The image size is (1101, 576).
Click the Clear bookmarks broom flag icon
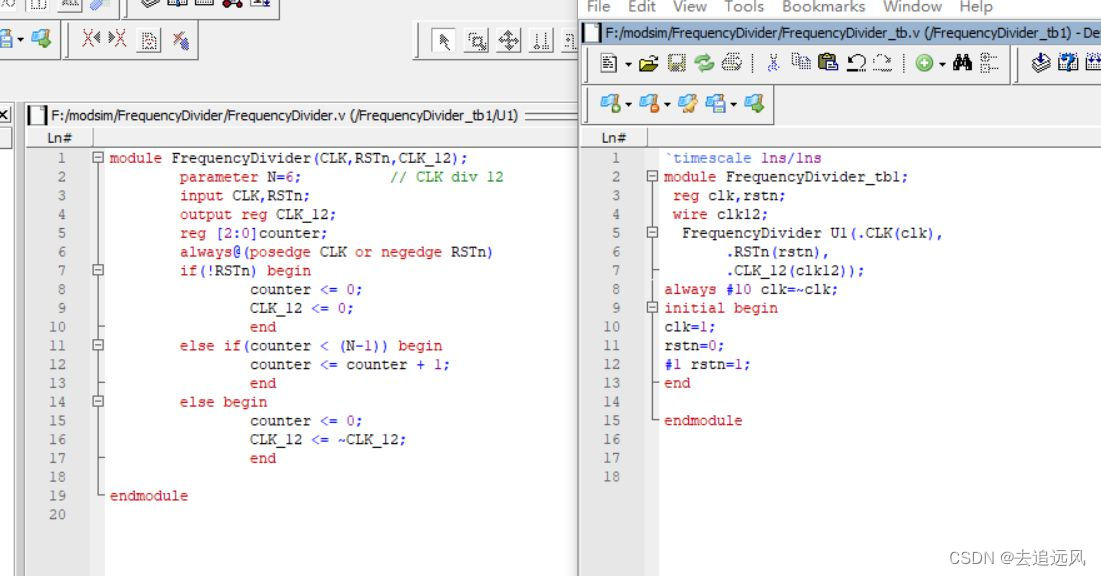[x=687, y=104]
